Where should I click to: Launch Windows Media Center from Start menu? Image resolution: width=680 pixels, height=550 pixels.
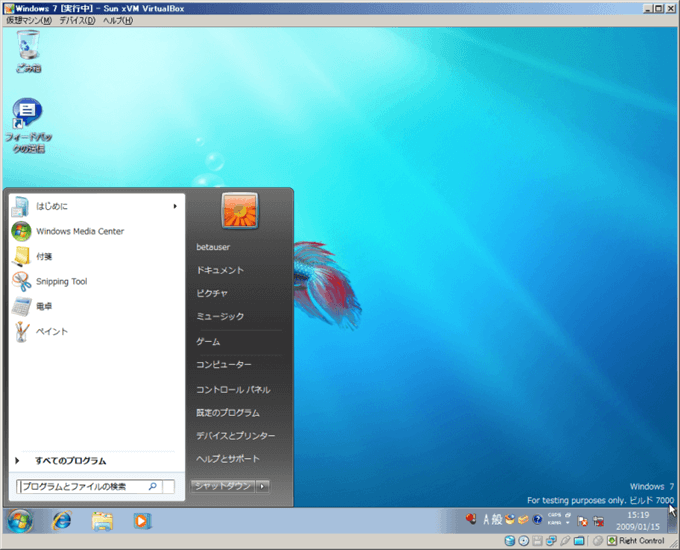pyautogui.click(x=79, y=231)
